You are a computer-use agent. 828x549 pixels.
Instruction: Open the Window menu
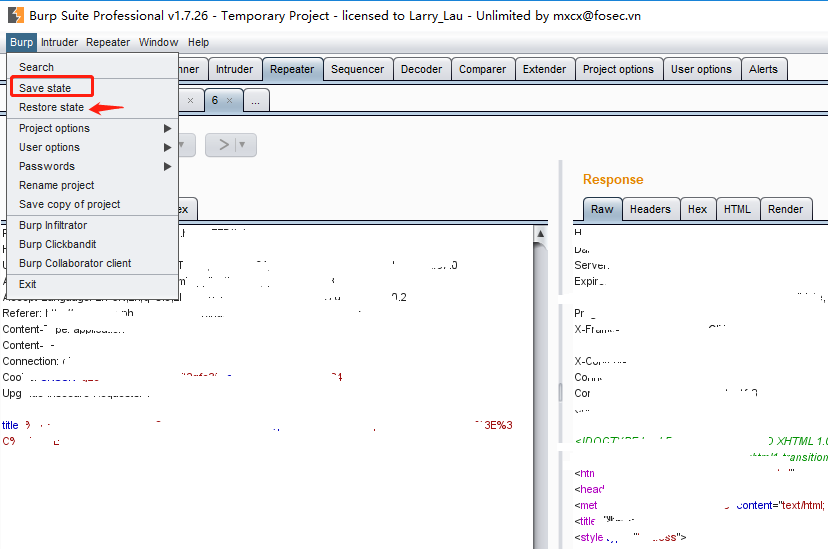pyautogui.click(x=158, y=42)
